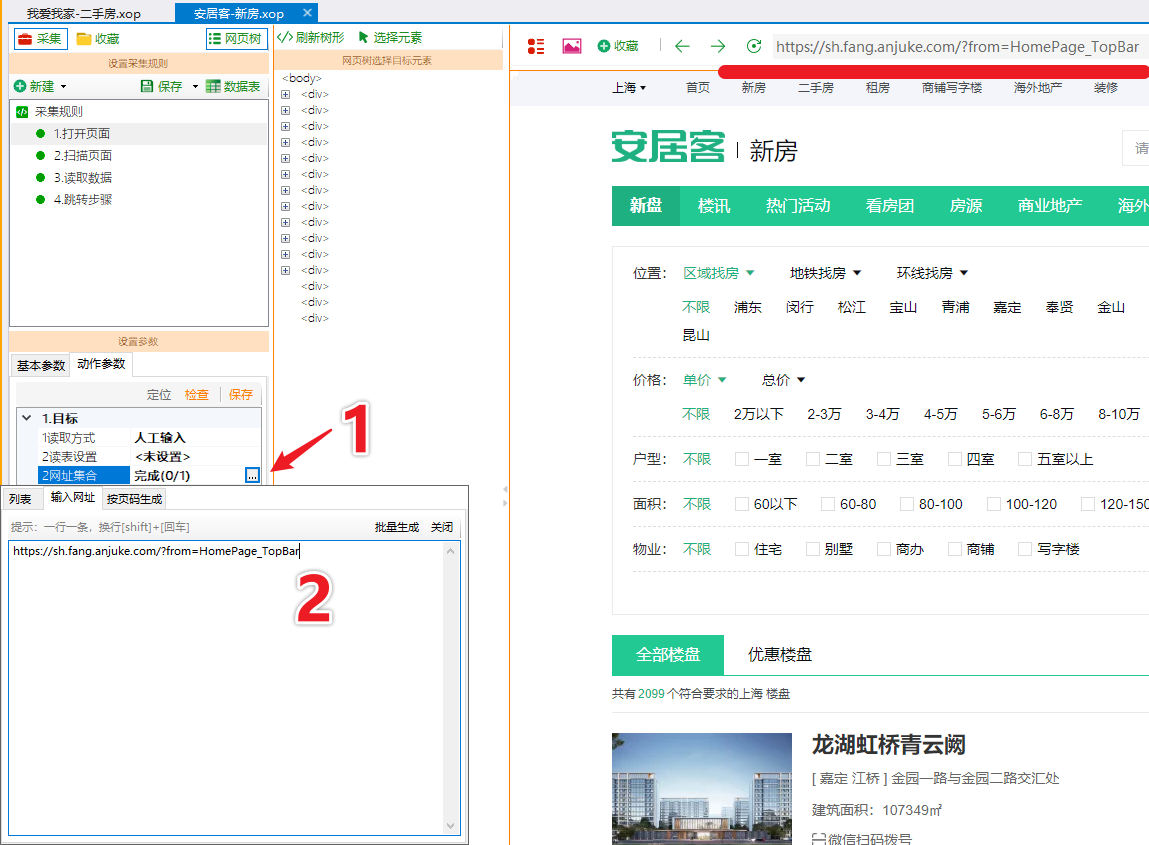
Task: Click the 定位 link
Action: [x=159, y=394]
